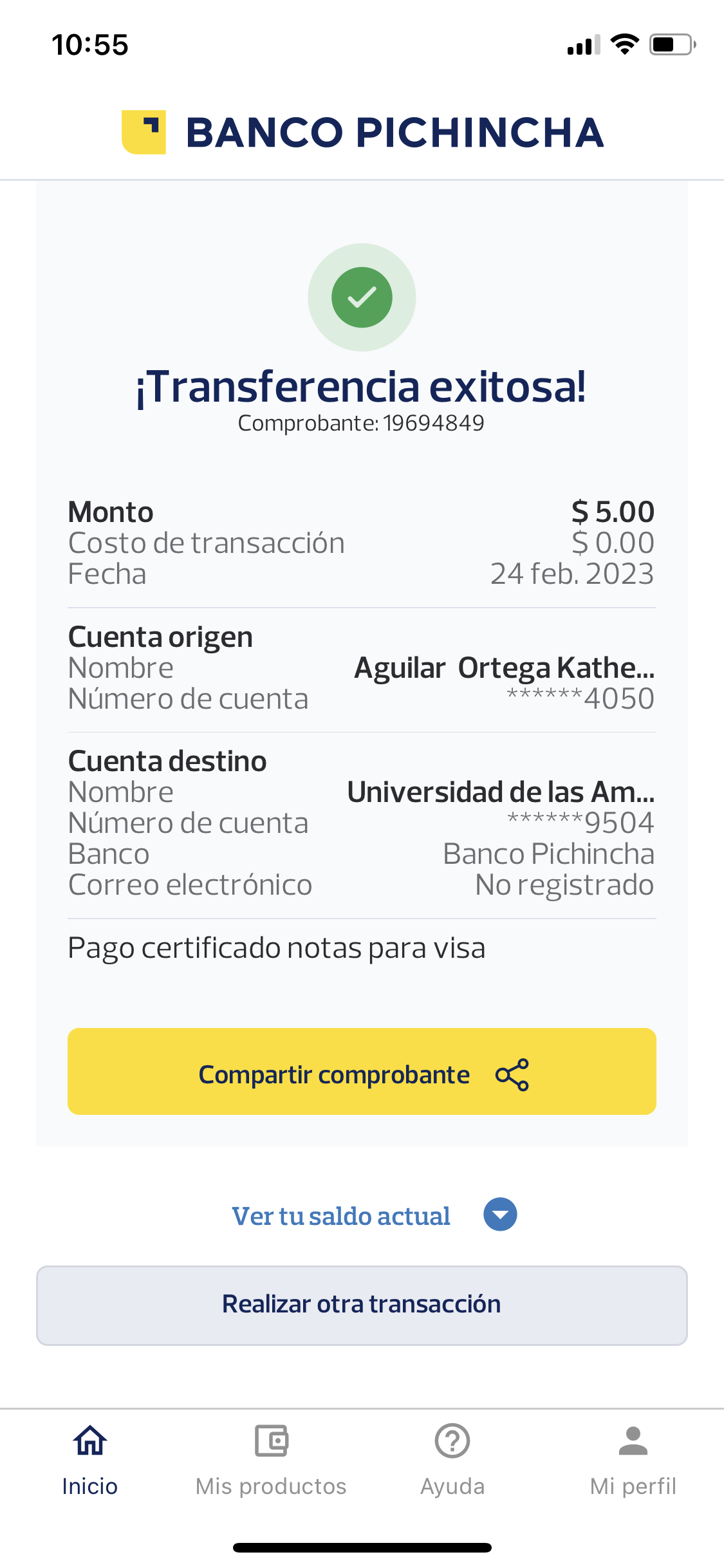
Task: Tap the Inicio home icon
Action: pos(90,1441)
